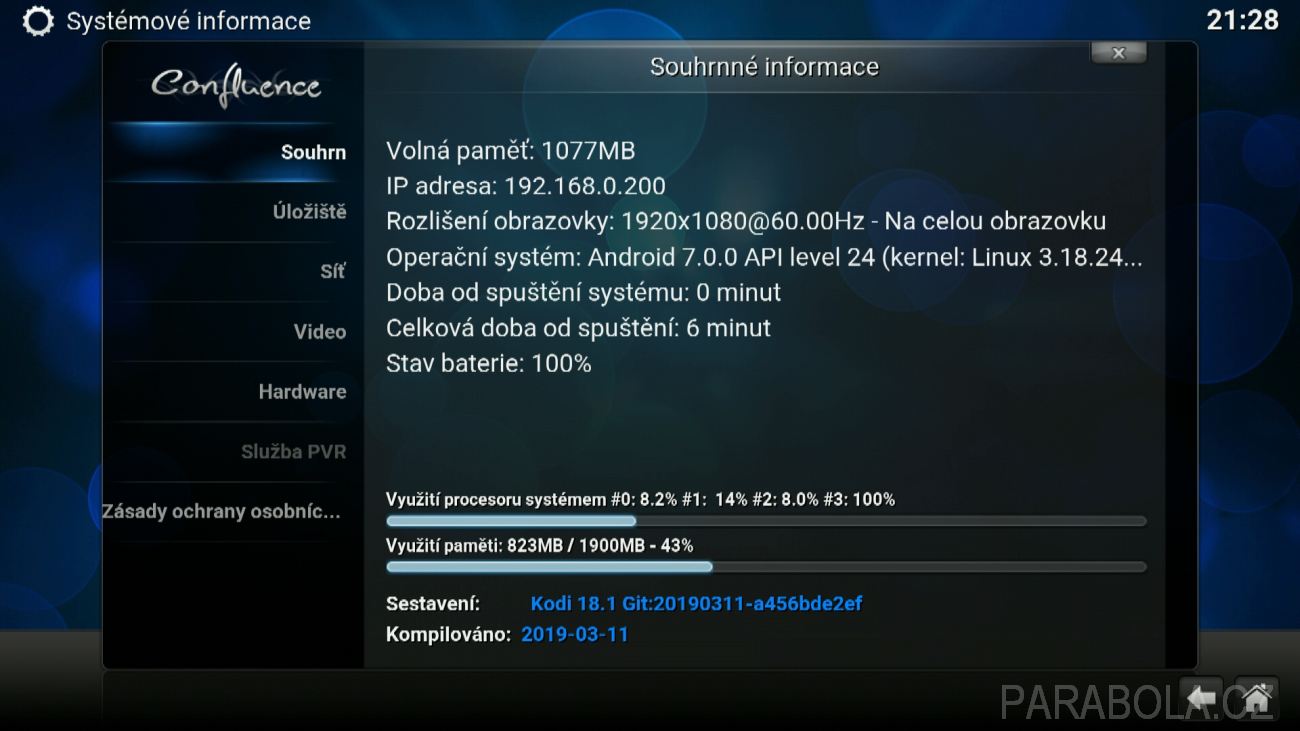Click the clock showing 21:28
Viewport: 1300px width, 731px height.
(x=1242, y=20)
